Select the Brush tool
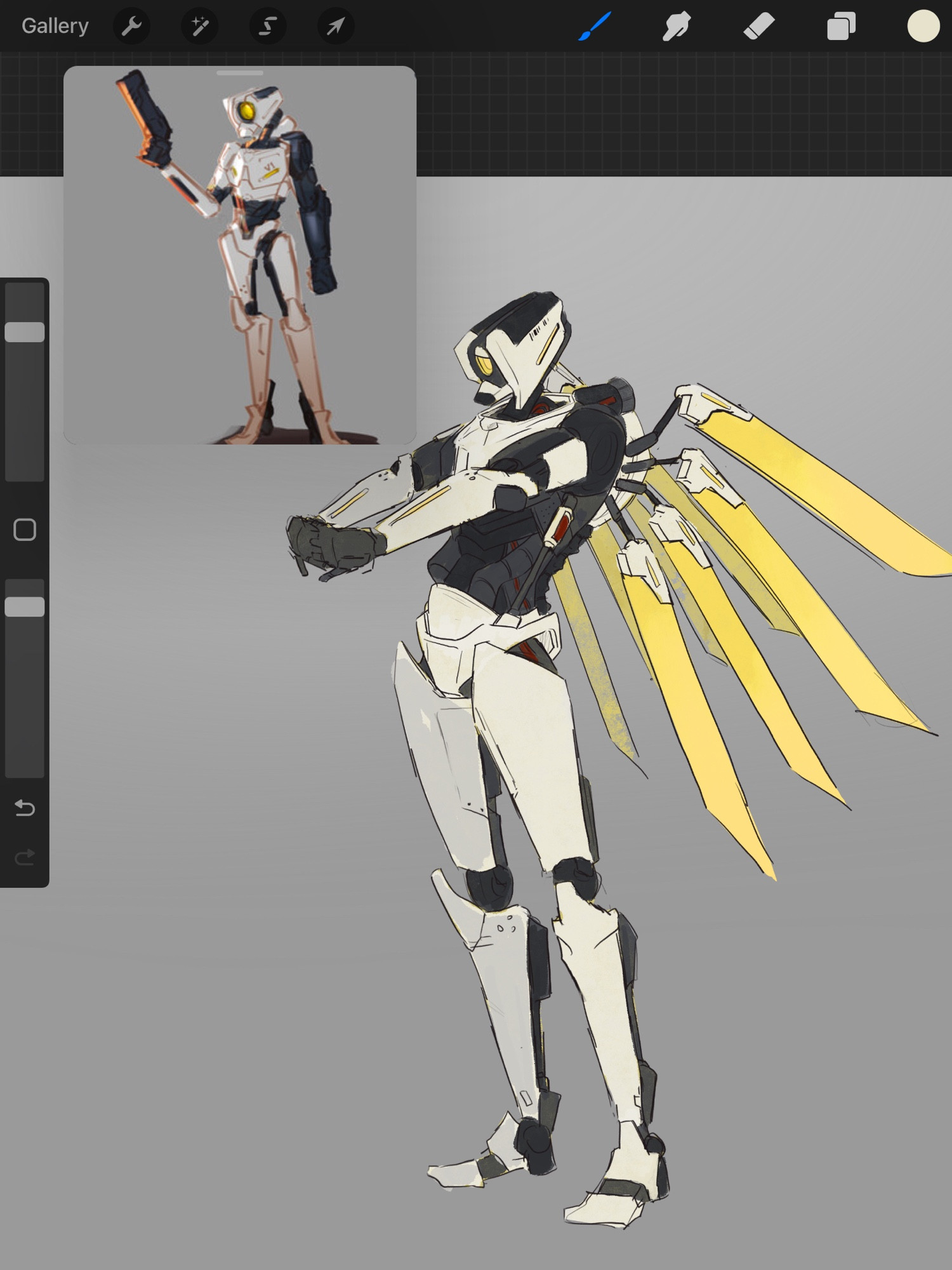Viewport: 952px width, 1270px height. coord(595,26)
